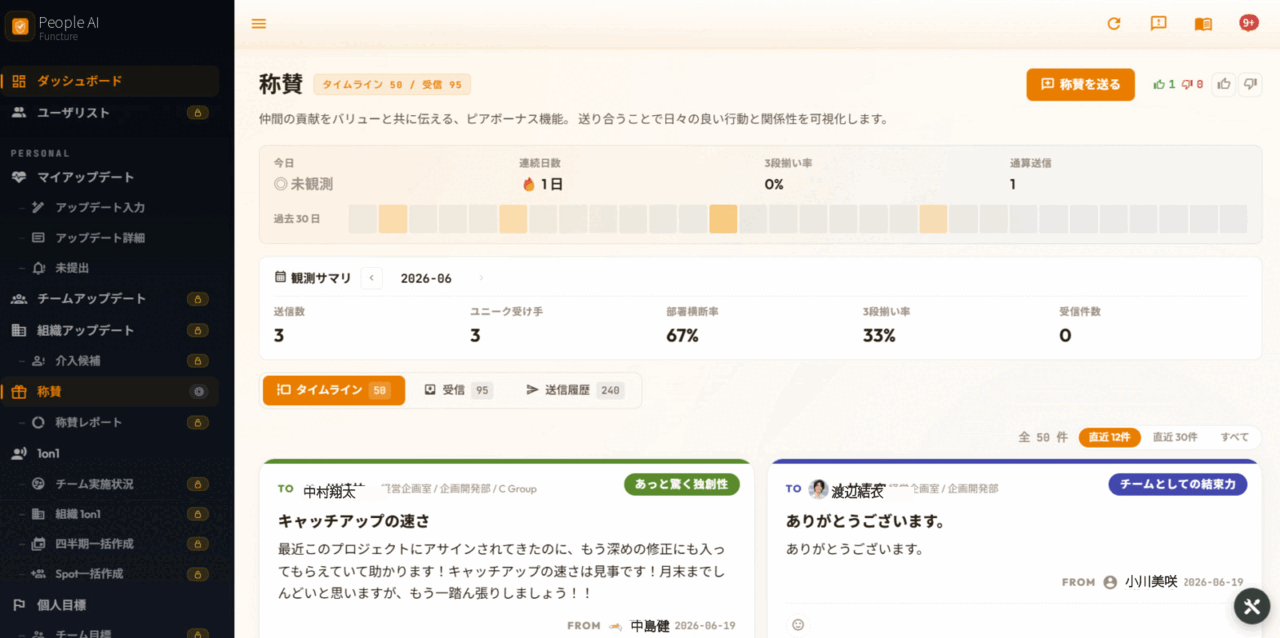1280x638 pixels.
Task: Click emoji reaction icon on 渡辺結衣 card
Action: click(x=798, y=624)
